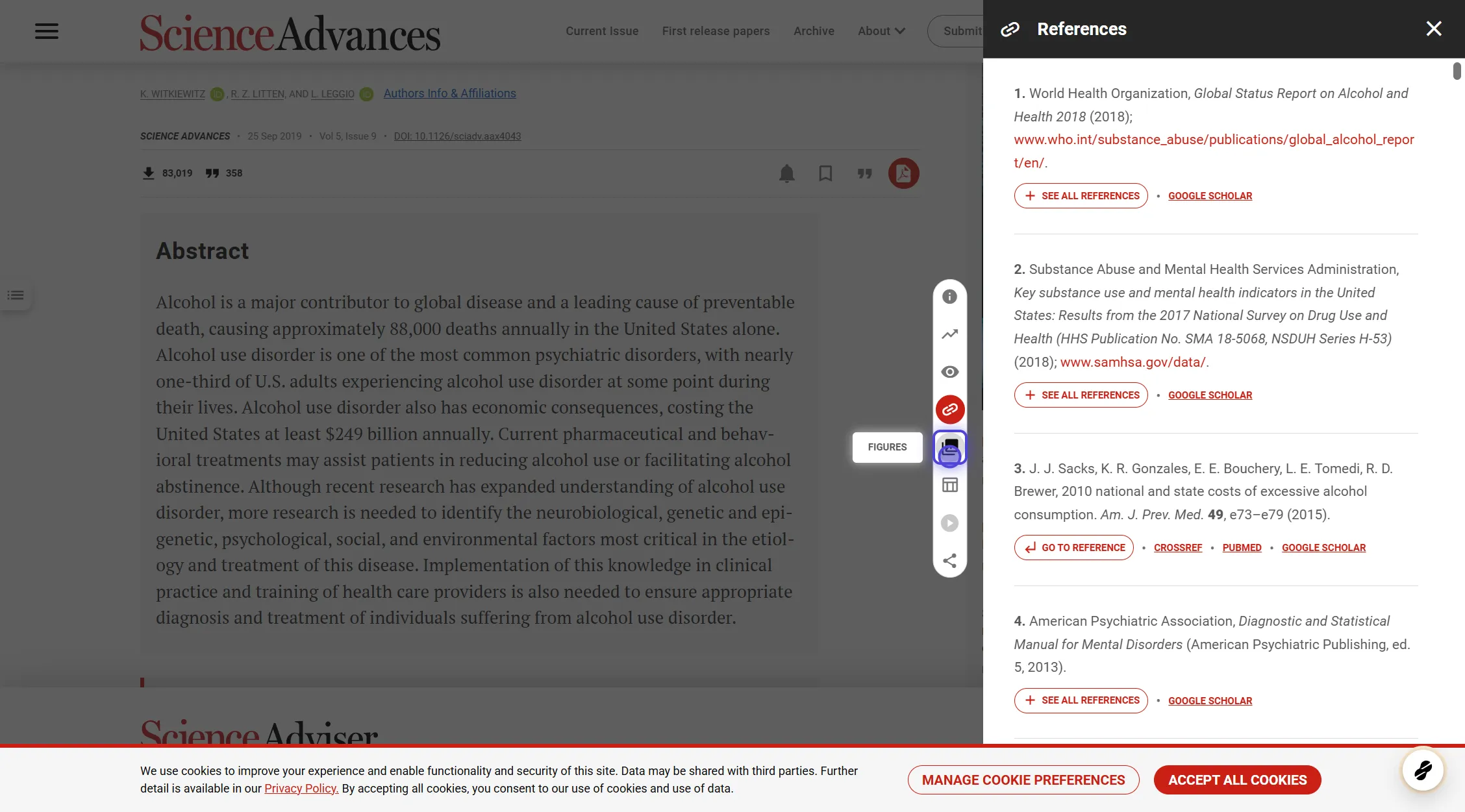
Task: Open the DOI 10.1126/sciadv.aax4043 link
Action: click(x=457, y=136)
